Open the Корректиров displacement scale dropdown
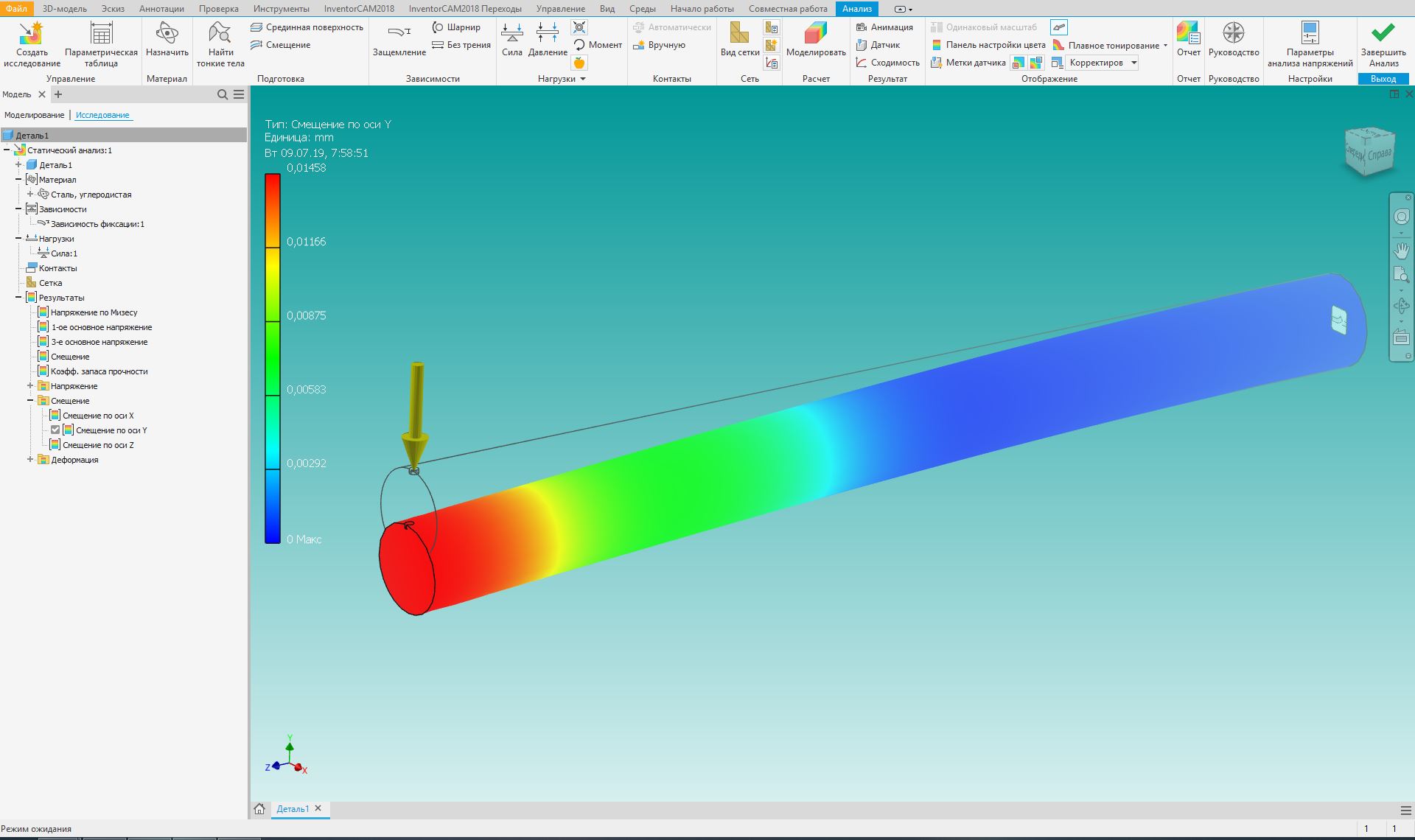Image resolution: width=1415 pixels, height=840 pixels. tap(1133, 63)
